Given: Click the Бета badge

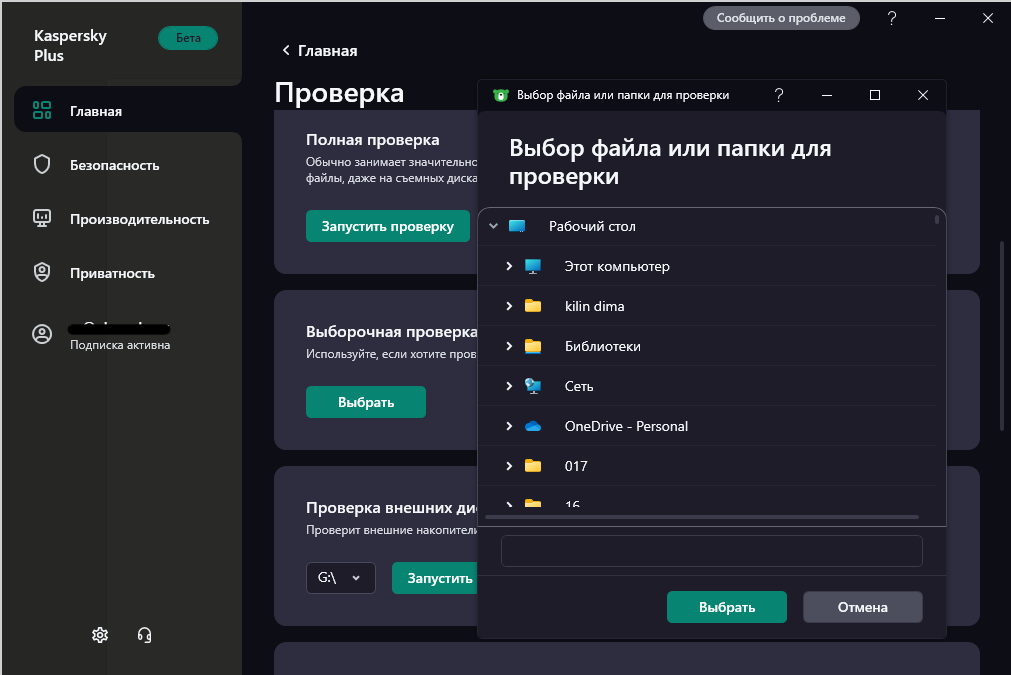Looking at the screenshot, I should [188, 38].
